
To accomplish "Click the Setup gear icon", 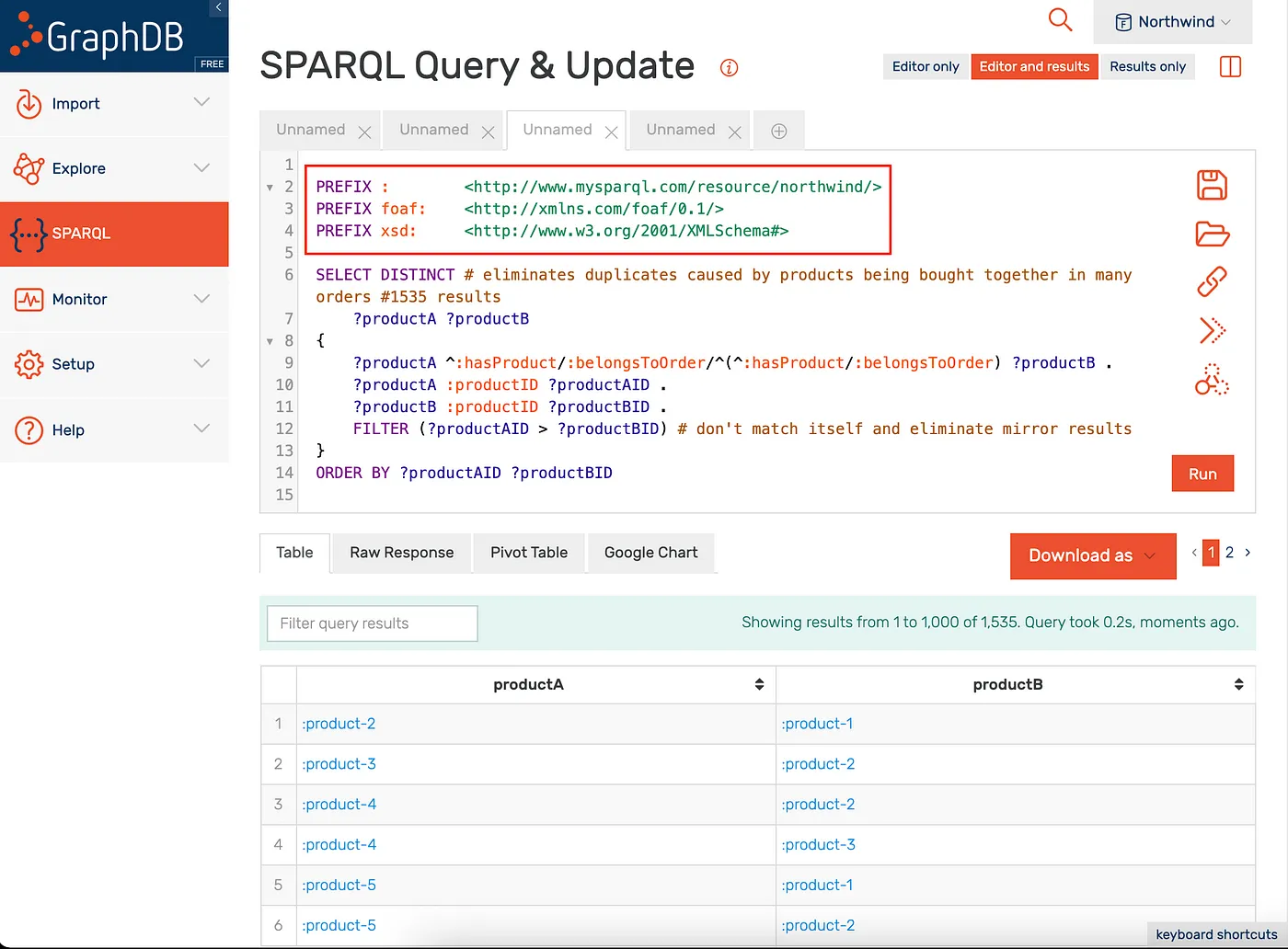I will [29, 364].
